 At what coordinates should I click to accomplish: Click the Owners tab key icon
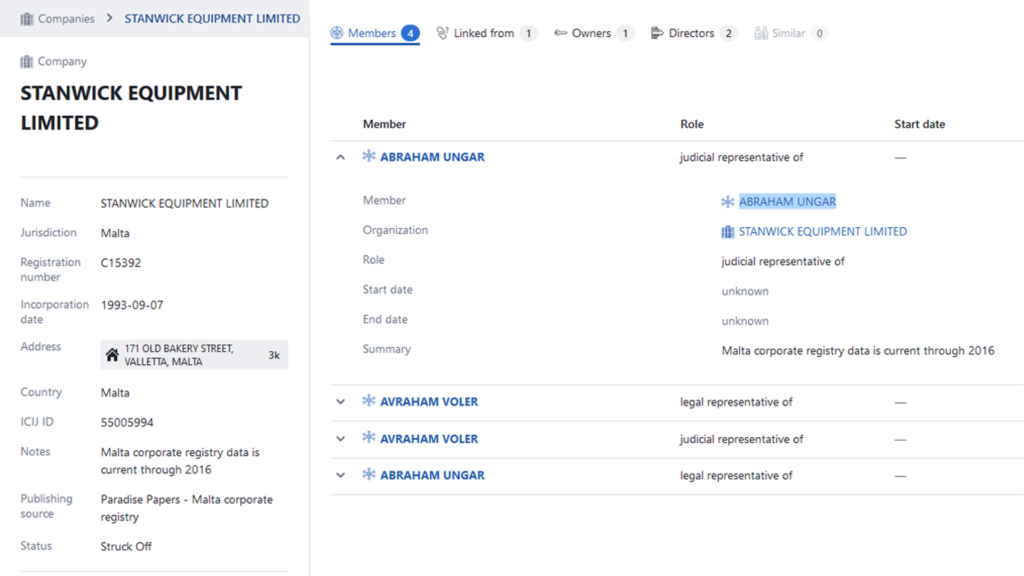[x=560, y=33]
